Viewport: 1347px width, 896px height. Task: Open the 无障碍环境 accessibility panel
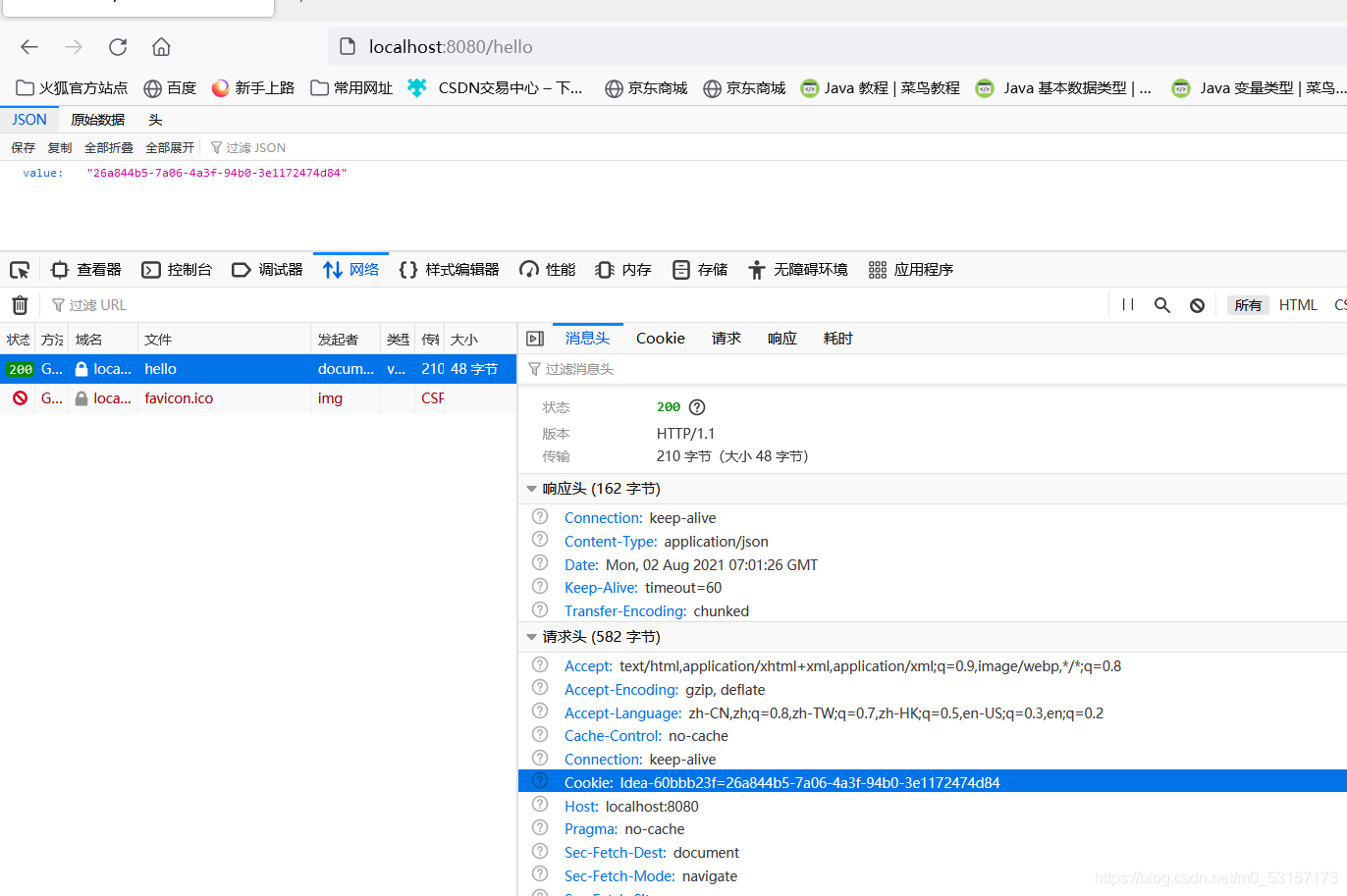(x=797, y=270)
